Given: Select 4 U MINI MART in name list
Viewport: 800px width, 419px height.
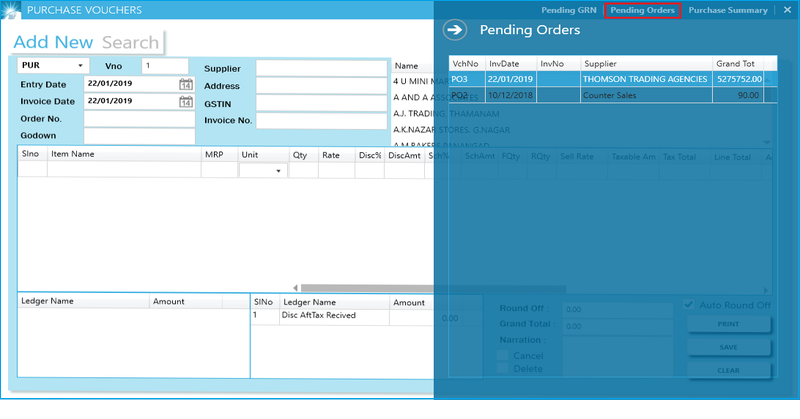Looking at the screenshot, I should coord(421,81).
